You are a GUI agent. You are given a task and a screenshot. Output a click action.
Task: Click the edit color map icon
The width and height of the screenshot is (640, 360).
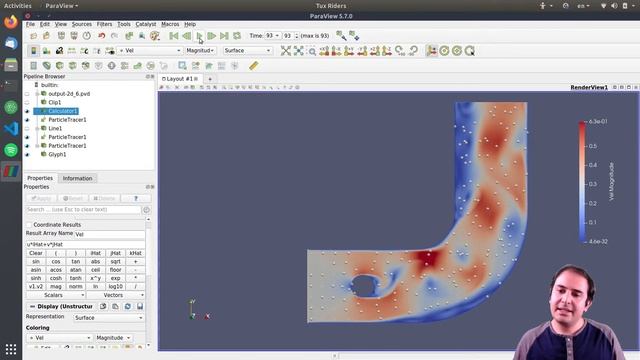click(x=47, y=51)
